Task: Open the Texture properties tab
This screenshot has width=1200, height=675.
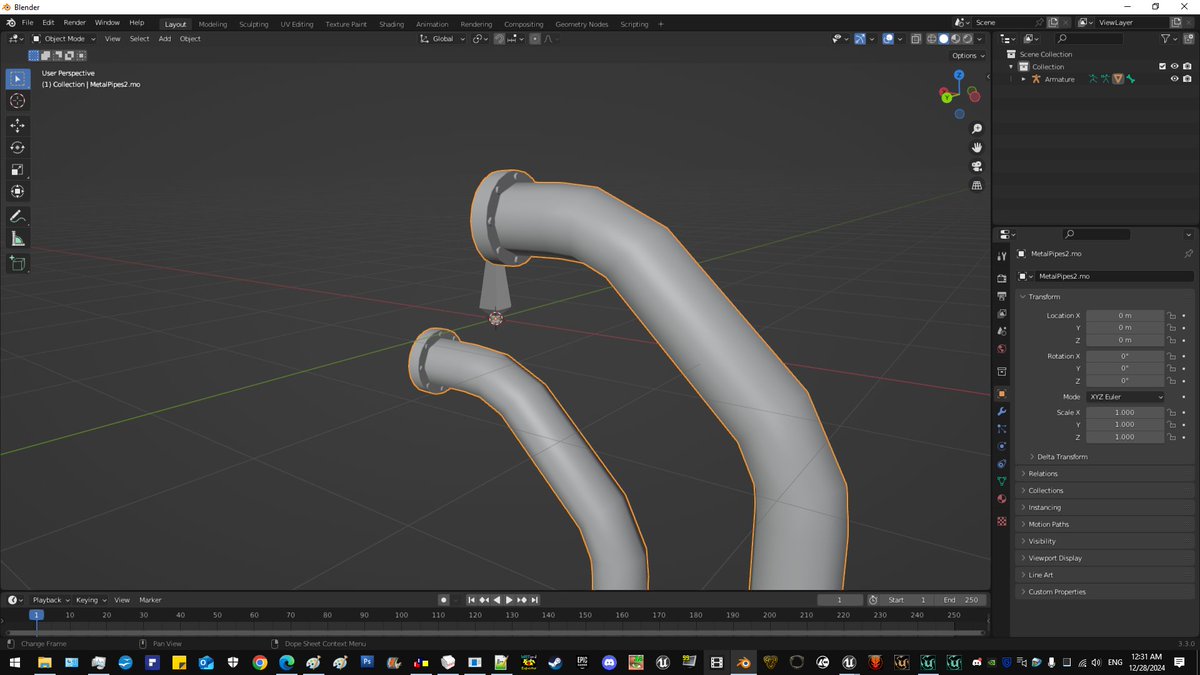Action: click(x=1001, y=521)
